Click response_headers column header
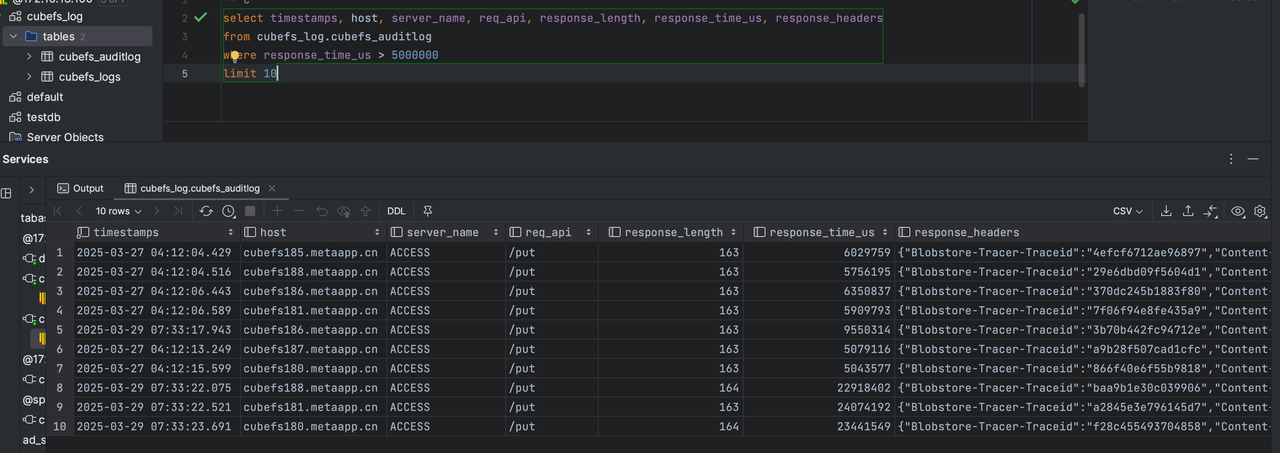Screen dimensions: 1280x453 point(967,232)
